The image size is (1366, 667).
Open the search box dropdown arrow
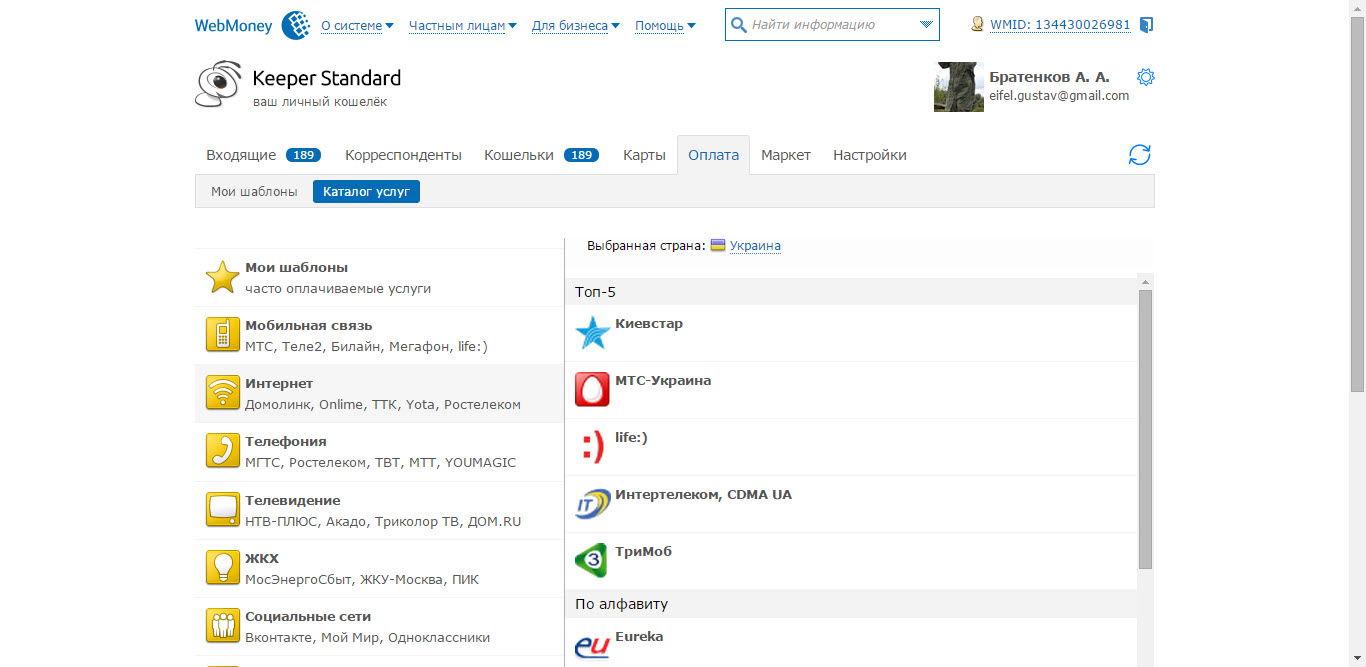926,25
